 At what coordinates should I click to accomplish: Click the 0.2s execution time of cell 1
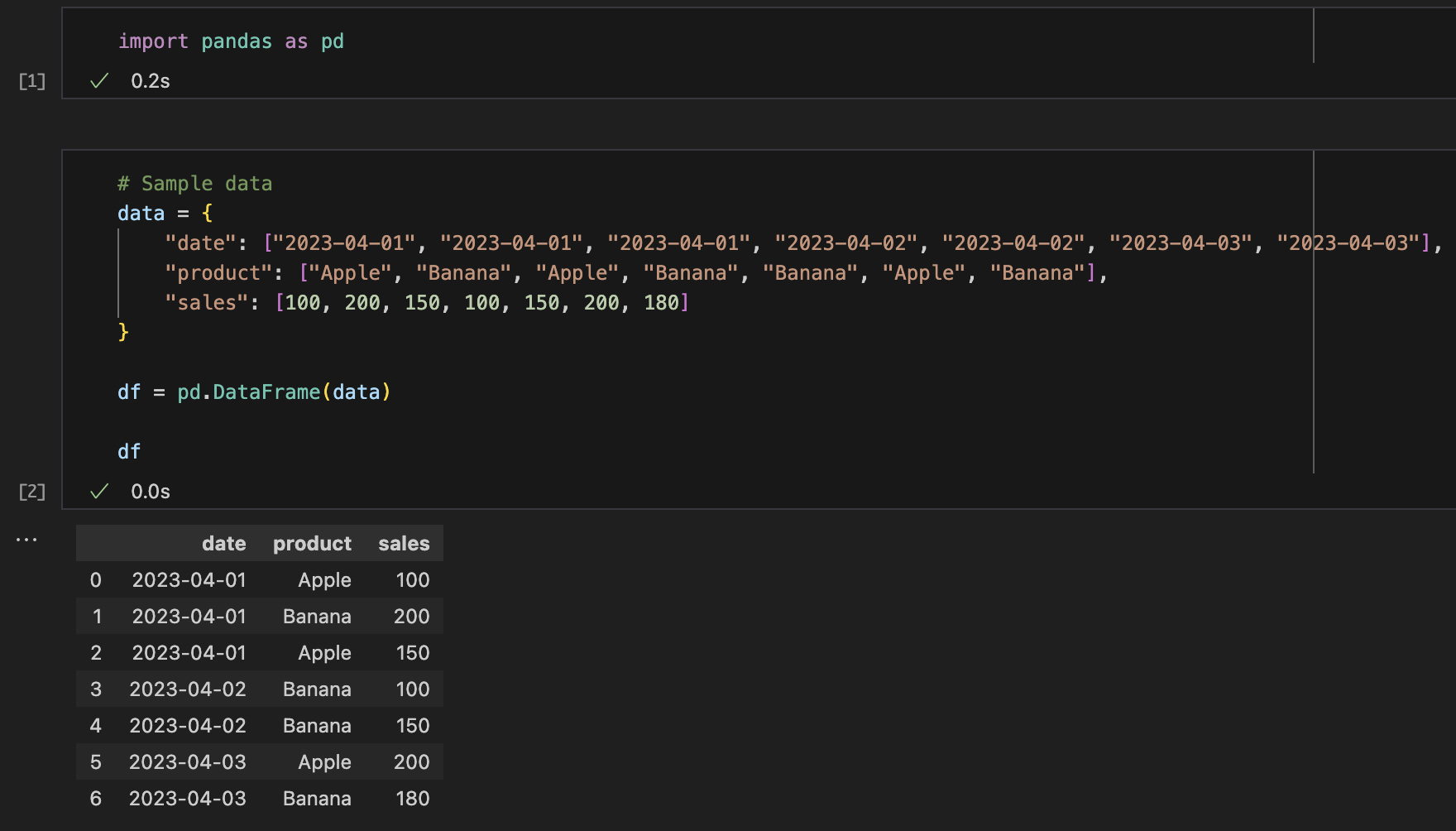[151, 81]
